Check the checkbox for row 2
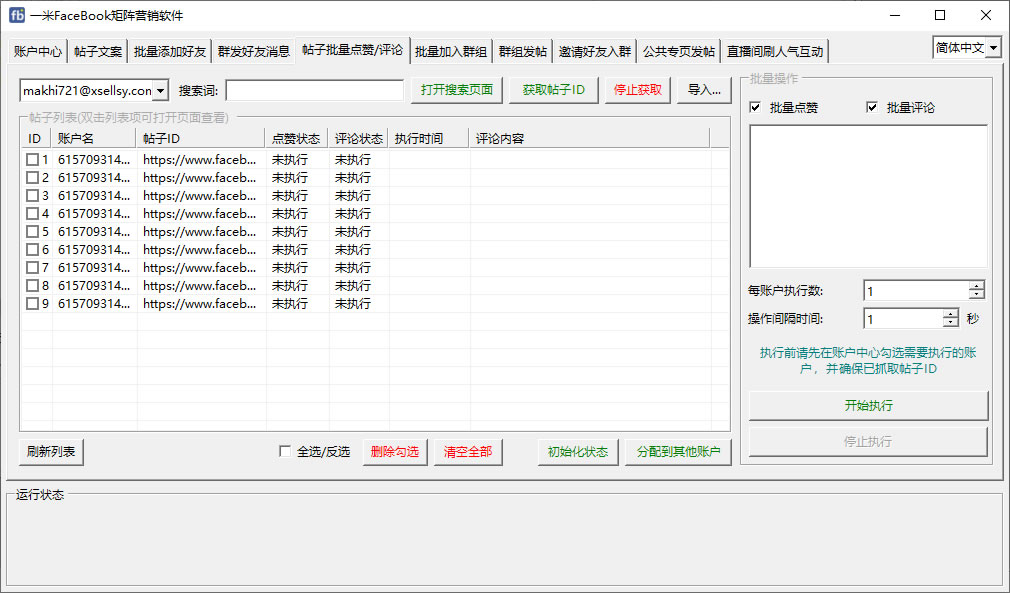1010x593 pixels. tap(32, 178)
